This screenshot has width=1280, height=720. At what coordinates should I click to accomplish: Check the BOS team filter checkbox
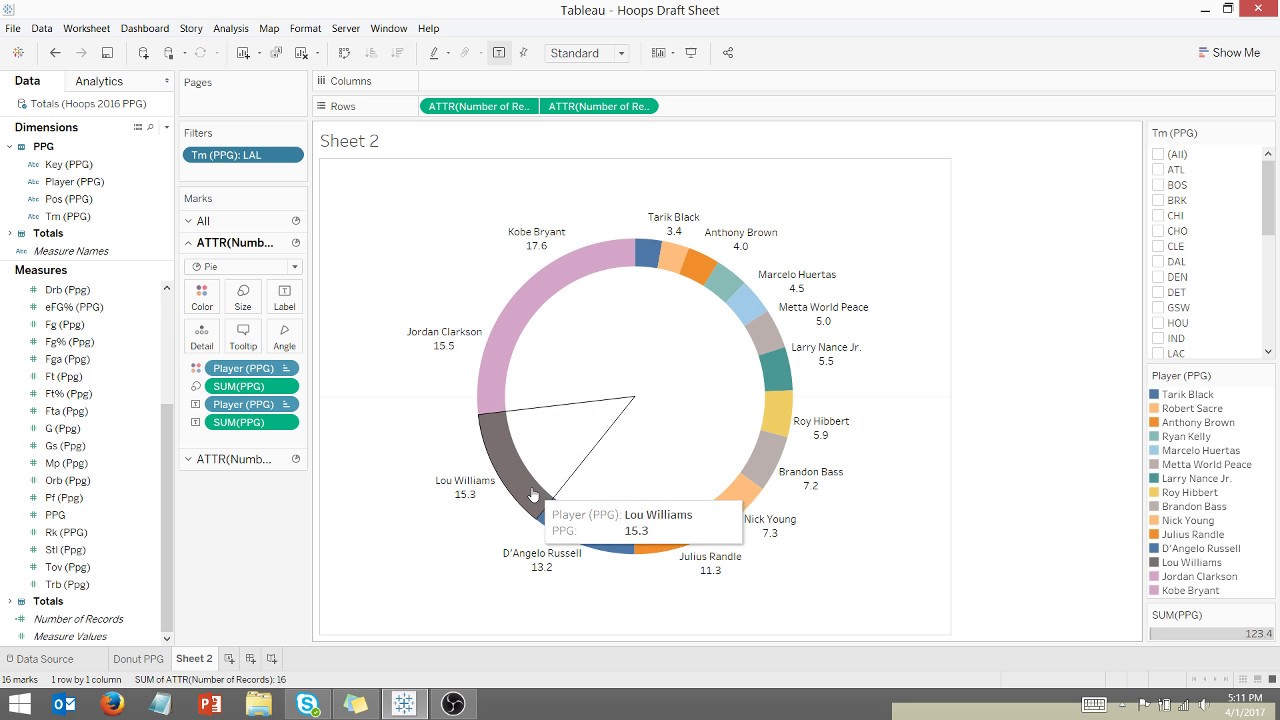click(1158, 185)
